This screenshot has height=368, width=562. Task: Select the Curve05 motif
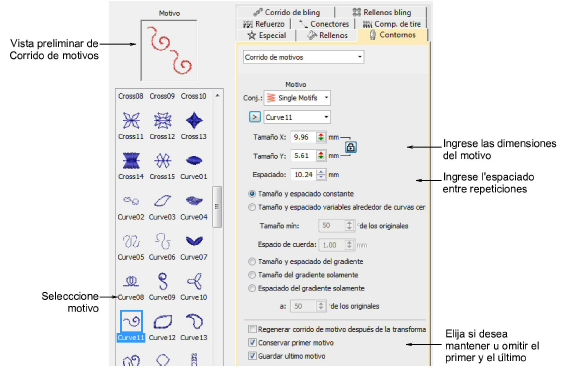coord(131,241)
